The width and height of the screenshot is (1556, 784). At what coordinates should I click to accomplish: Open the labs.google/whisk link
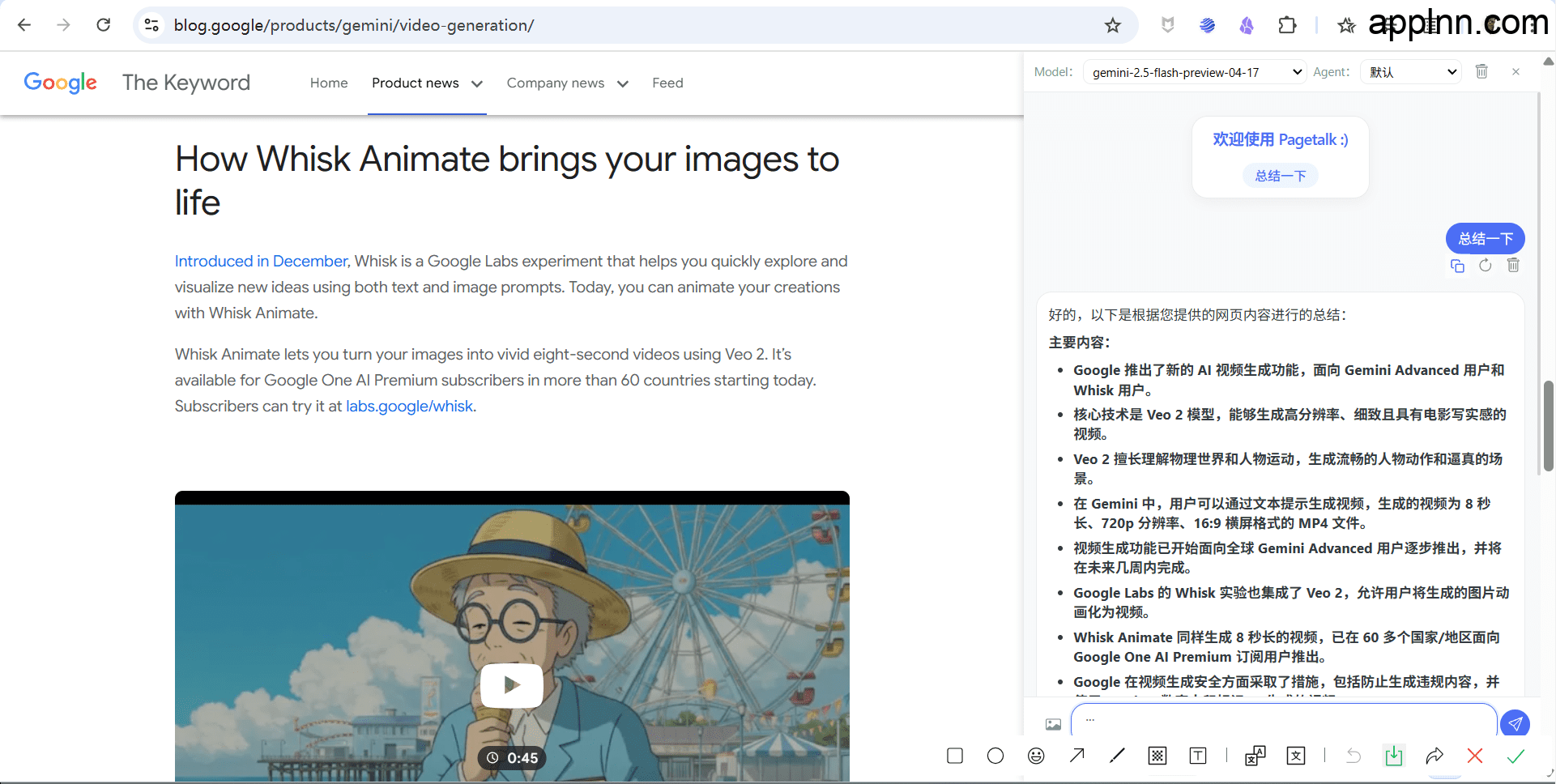tap(409, 406)
